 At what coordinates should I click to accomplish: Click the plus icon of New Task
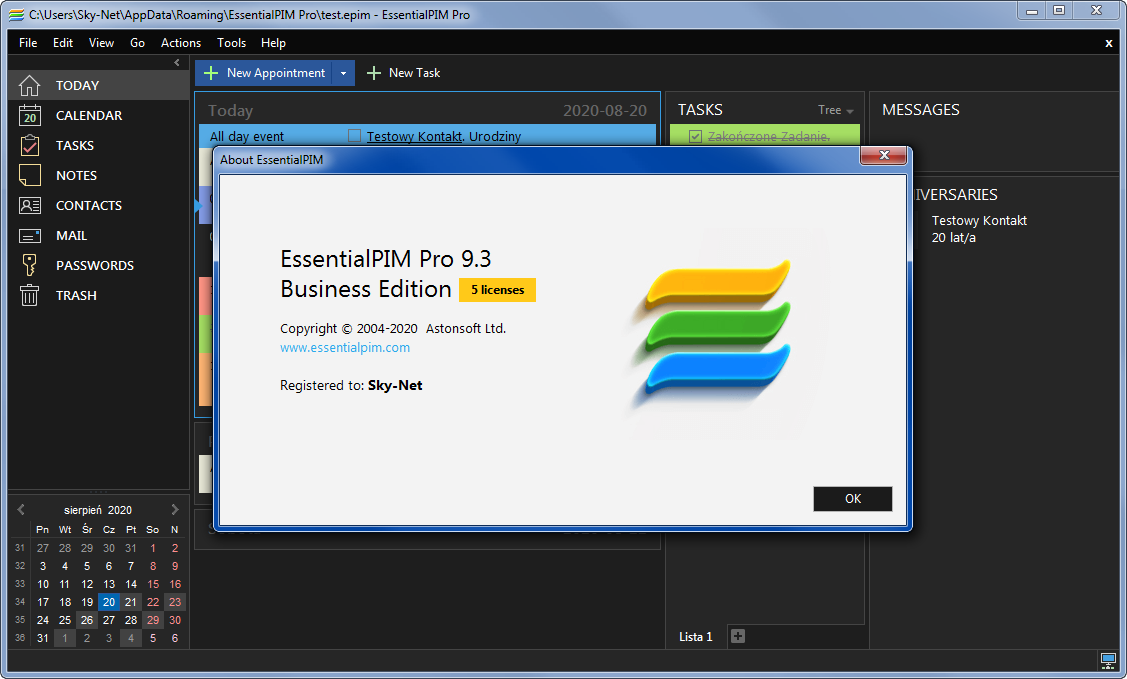coord(374,73)
